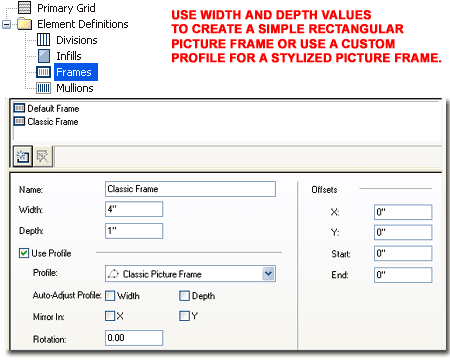Check the Mirror In X checkbox
The width and height of the screenshot is (450, 360).
point(110,316)
